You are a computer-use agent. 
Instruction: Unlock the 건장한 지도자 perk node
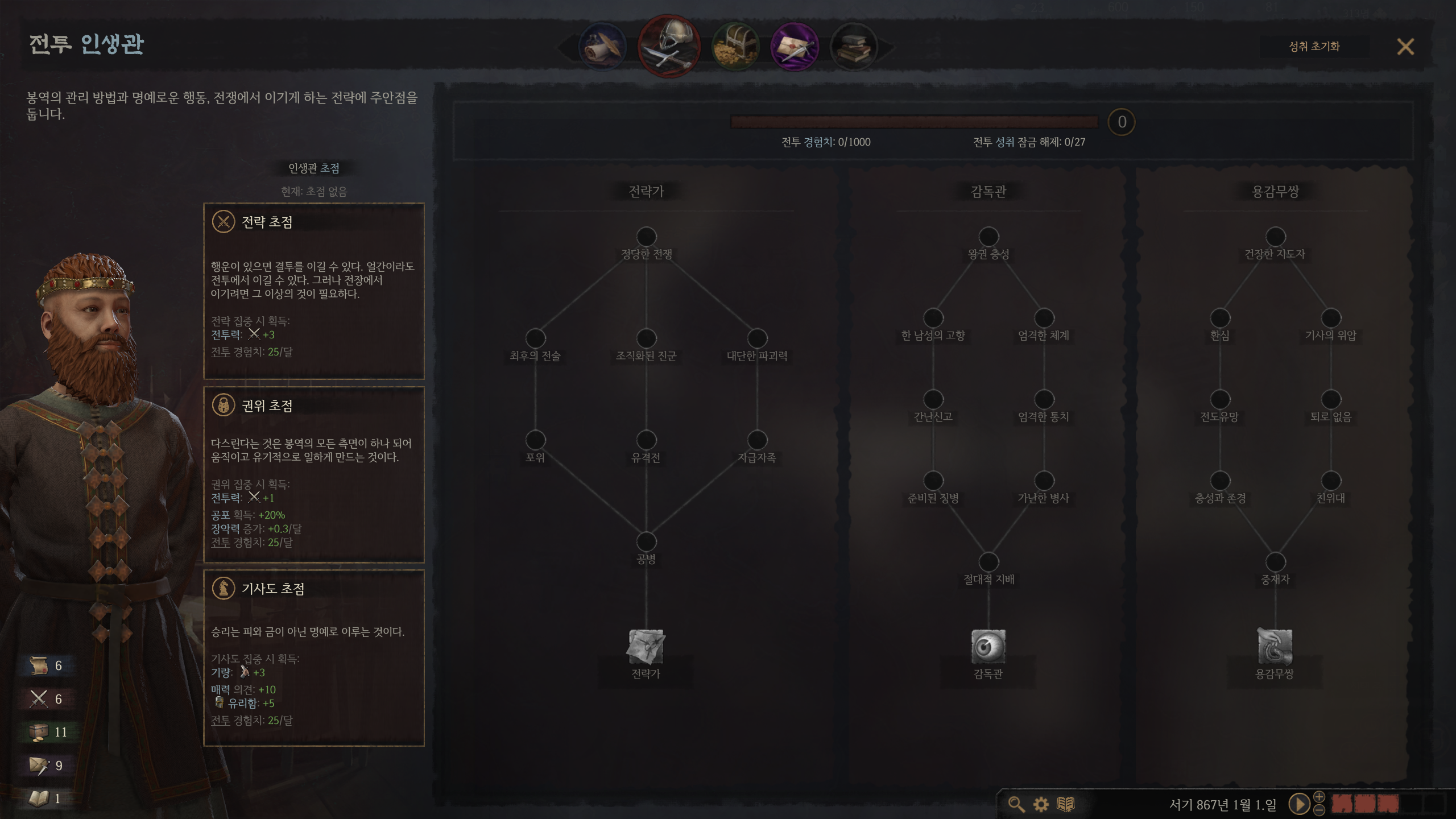1275,237
